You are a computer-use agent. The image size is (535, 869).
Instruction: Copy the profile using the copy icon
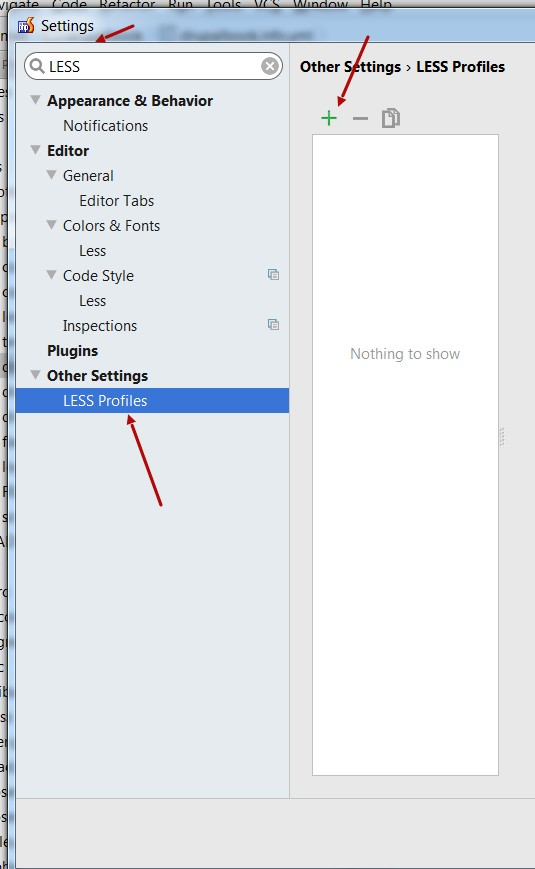coord(391,118)
